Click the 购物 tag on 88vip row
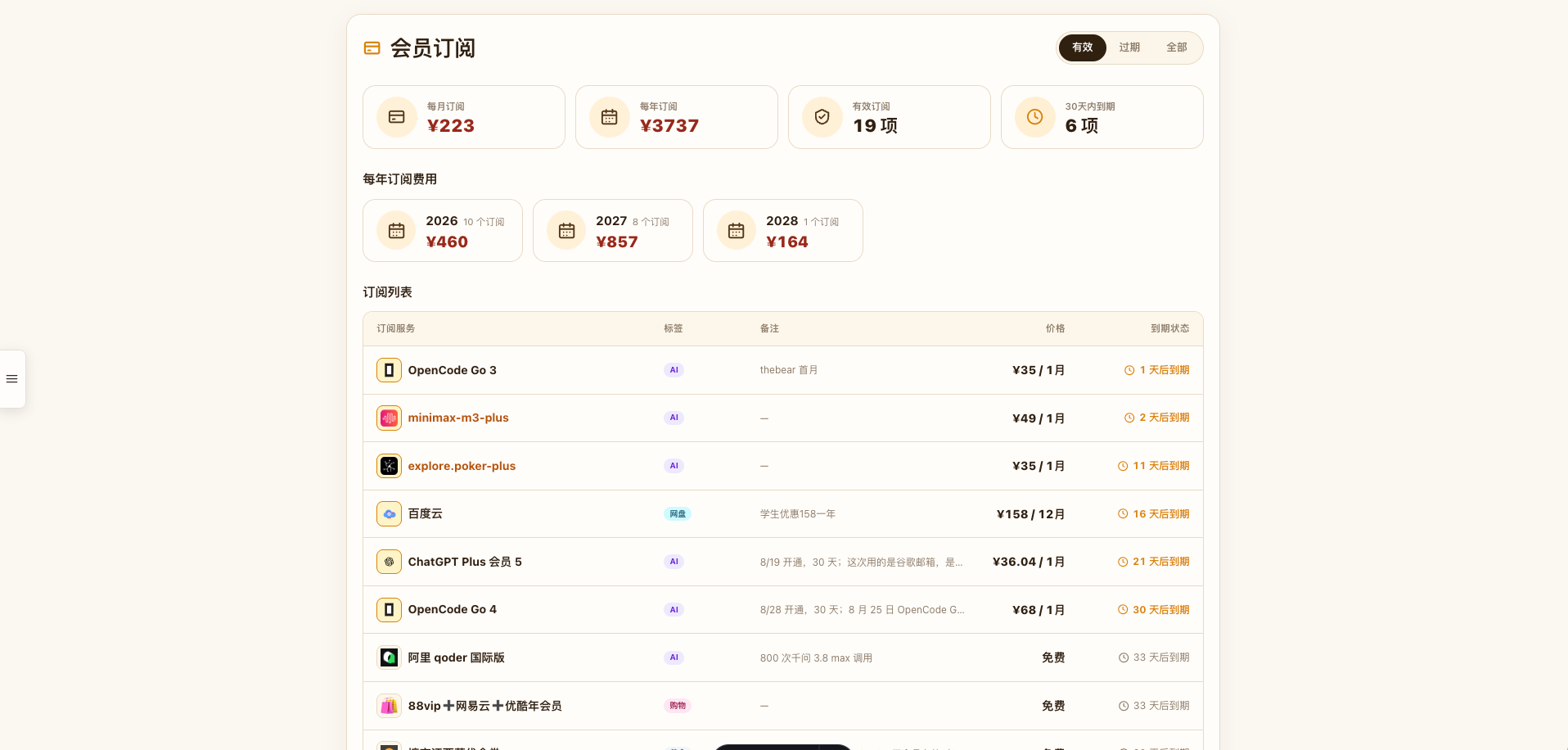This screenshot has height=750, width=1568. (678, 706)
